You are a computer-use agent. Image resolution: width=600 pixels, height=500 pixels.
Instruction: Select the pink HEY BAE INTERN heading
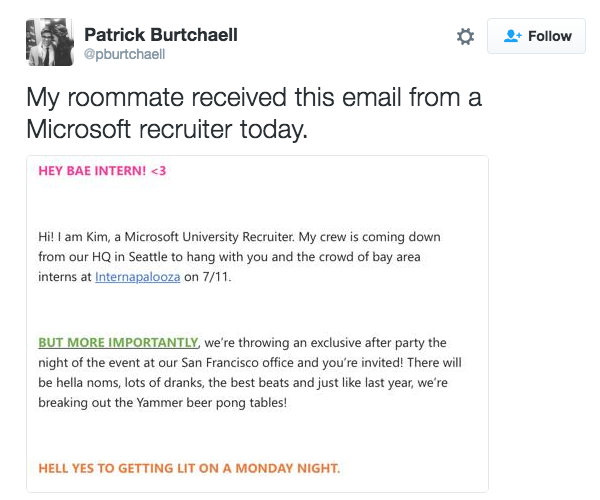[x=102, y=171]
